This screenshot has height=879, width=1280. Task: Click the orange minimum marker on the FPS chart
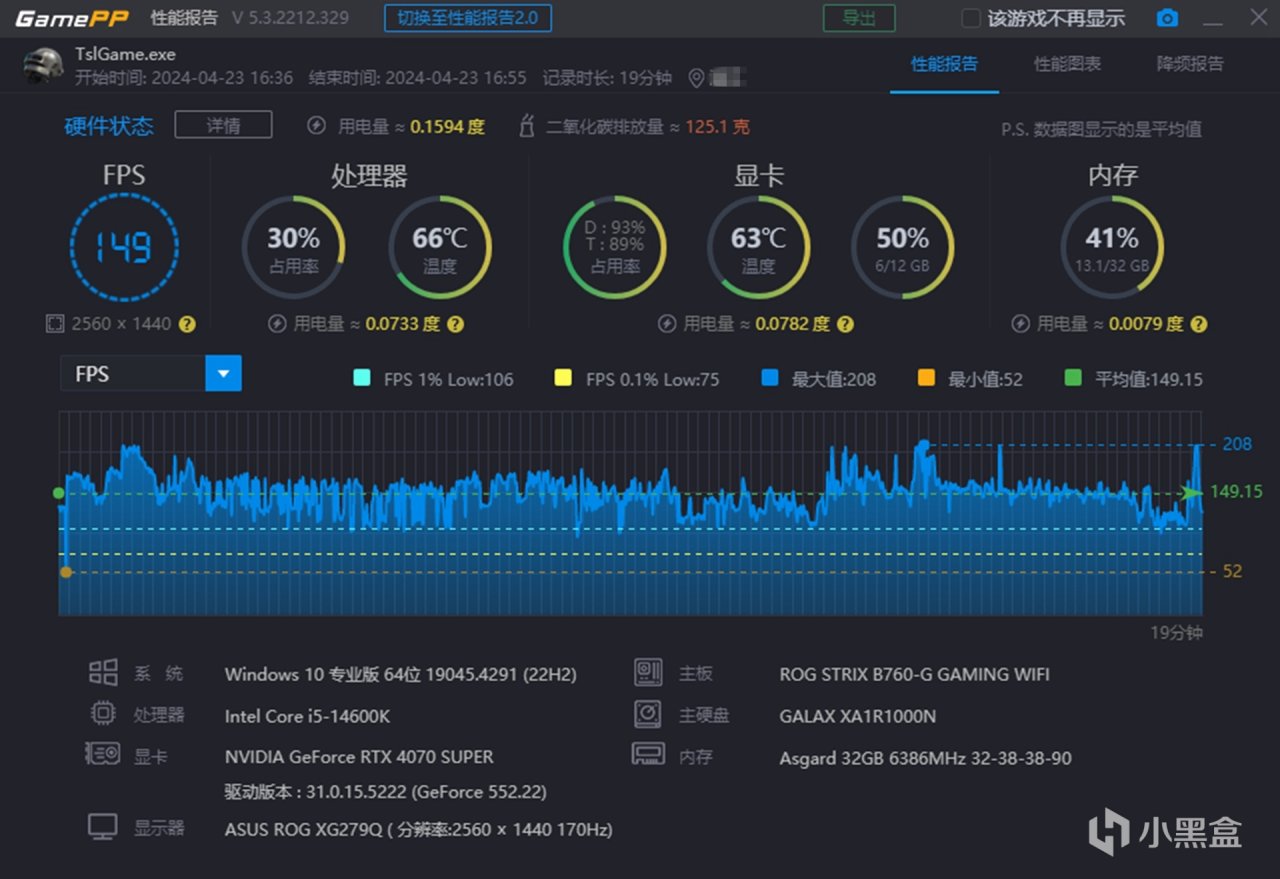tap(66, 572)
